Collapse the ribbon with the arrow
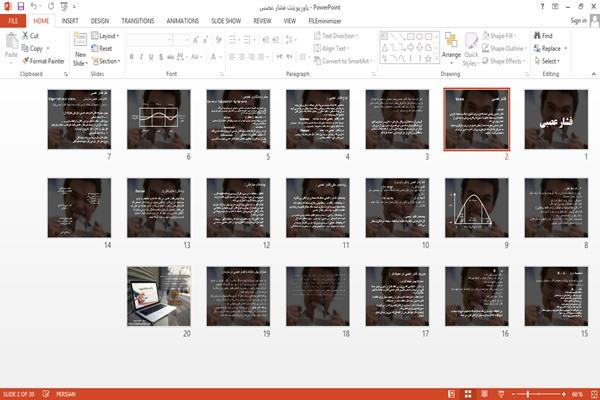The height and width of the screenshot is (400, 600). [x=594, y=74]
